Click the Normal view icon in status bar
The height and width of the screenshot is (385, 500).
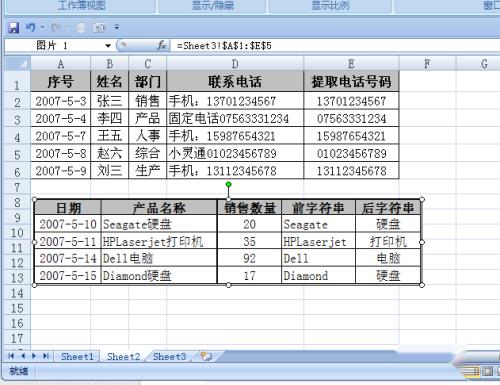[x=472, y=371]
